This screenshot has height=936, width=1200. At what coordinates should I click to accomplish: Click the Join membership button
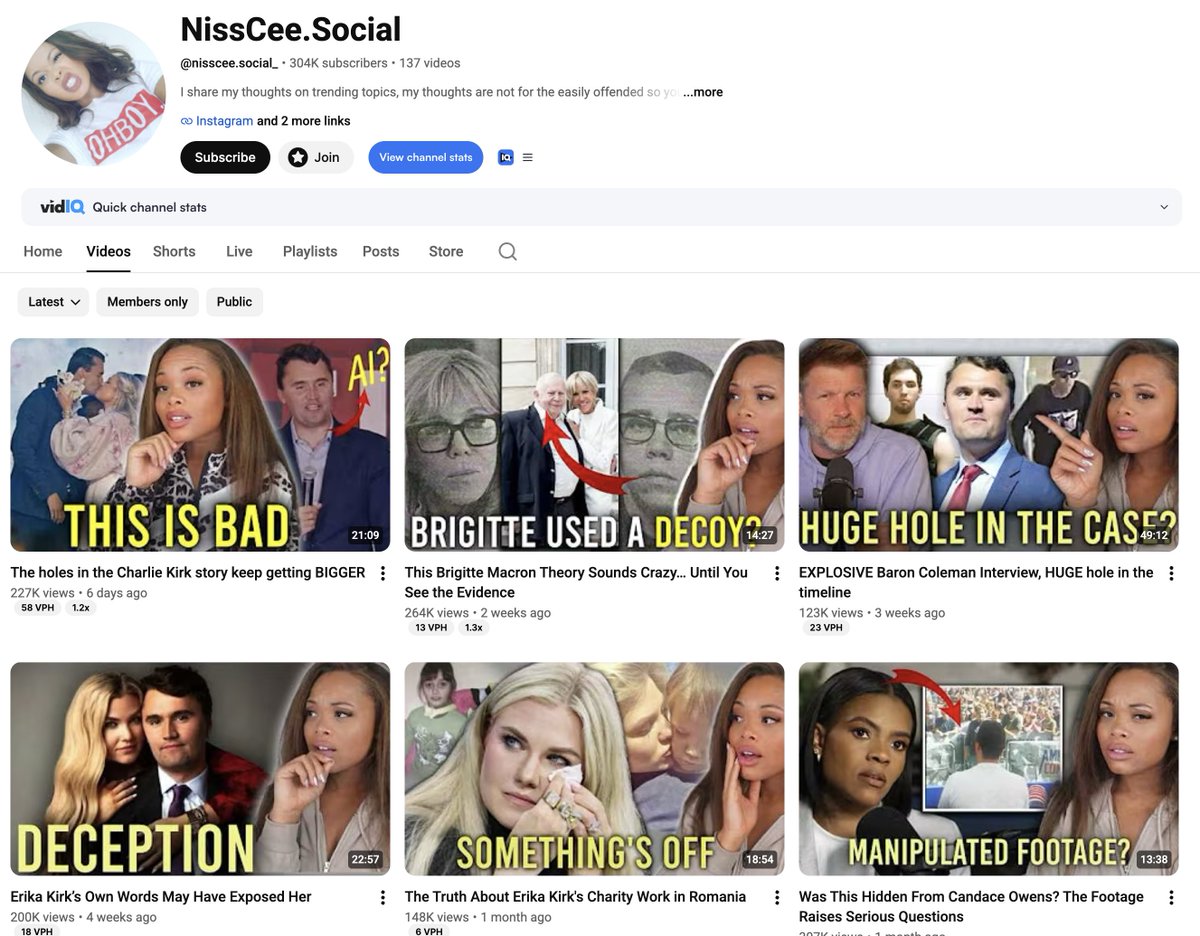pyautogui.click(x=315, y=157)
